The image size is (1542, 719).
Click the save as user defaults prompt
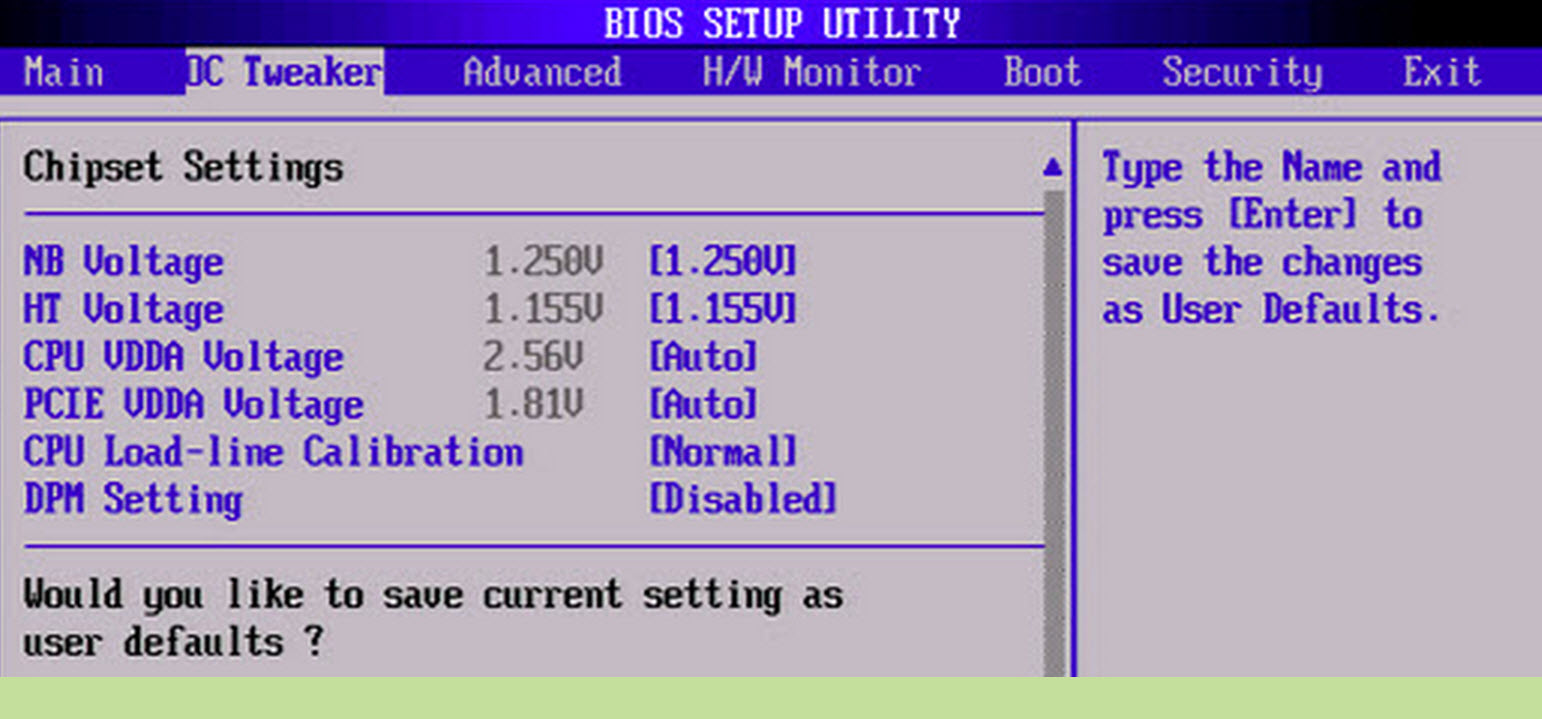tap(432, 618)
